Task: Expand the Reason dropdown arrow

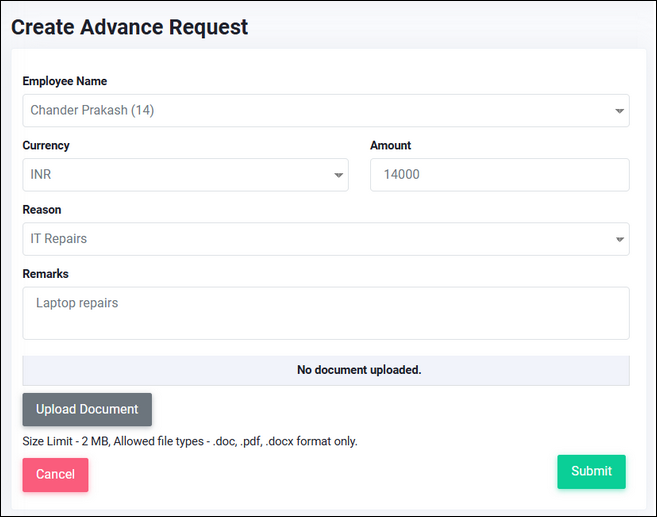Action: coord(619,240)
